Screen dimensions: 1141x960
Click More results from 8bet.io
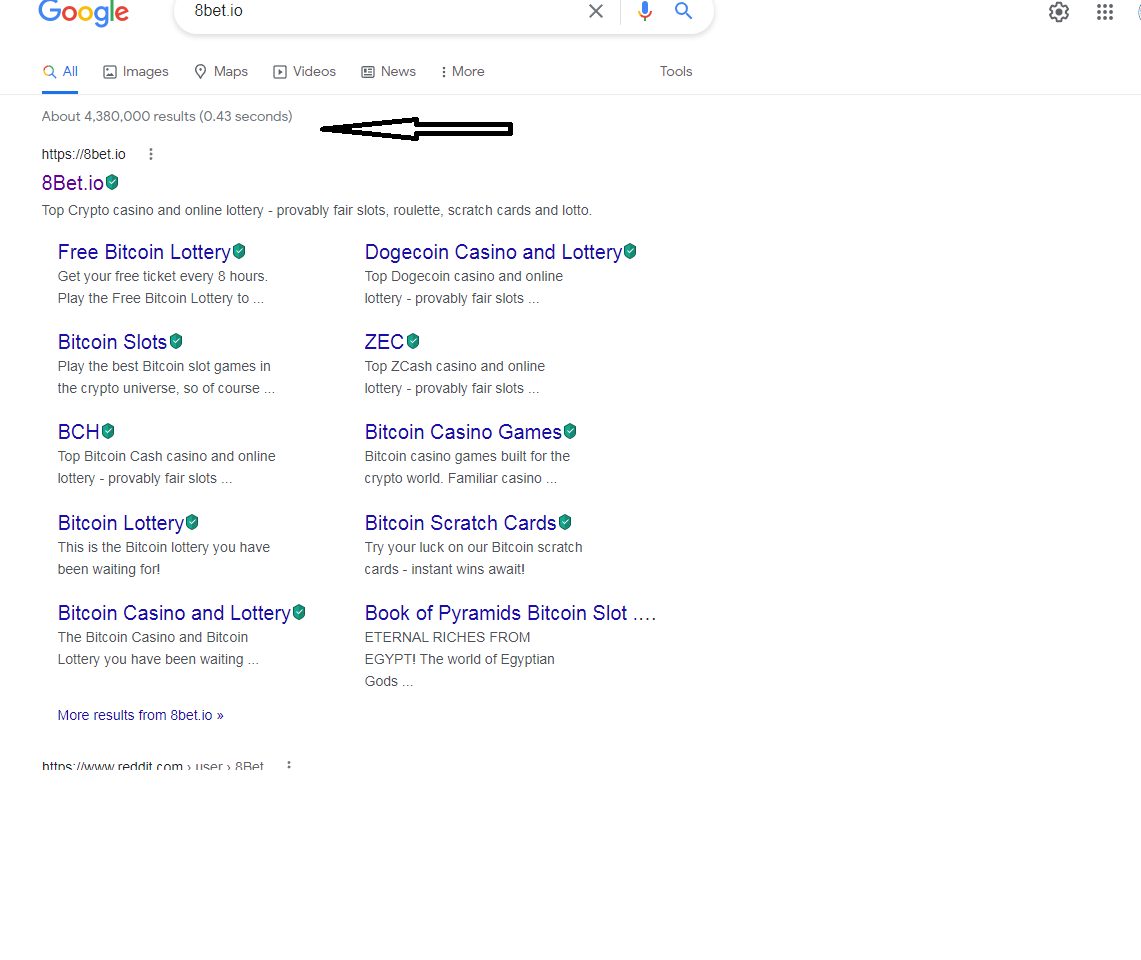140,715
